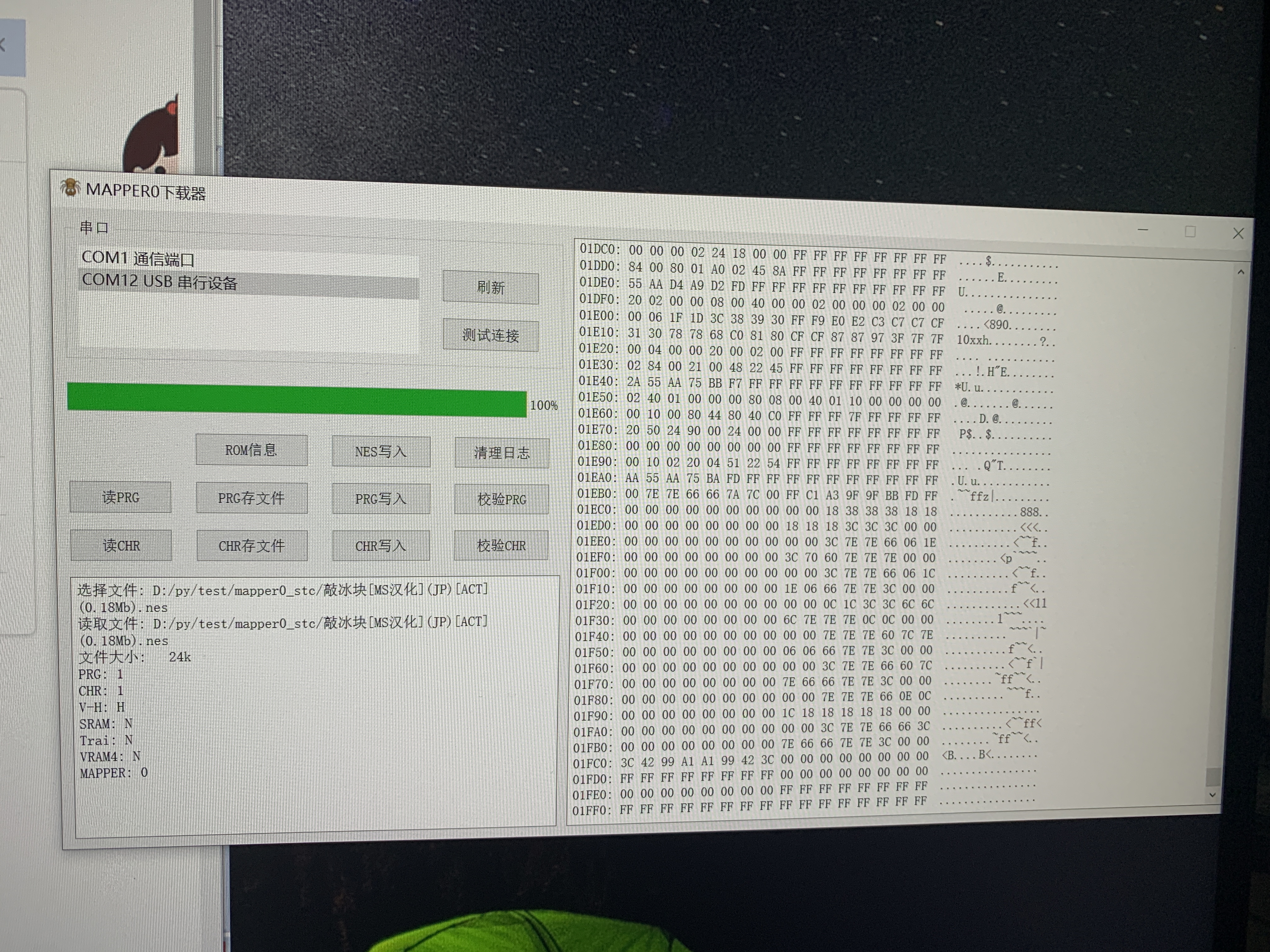Click 读PRG read button
The height and width of the screenshot is (952, 1270).
121,497
